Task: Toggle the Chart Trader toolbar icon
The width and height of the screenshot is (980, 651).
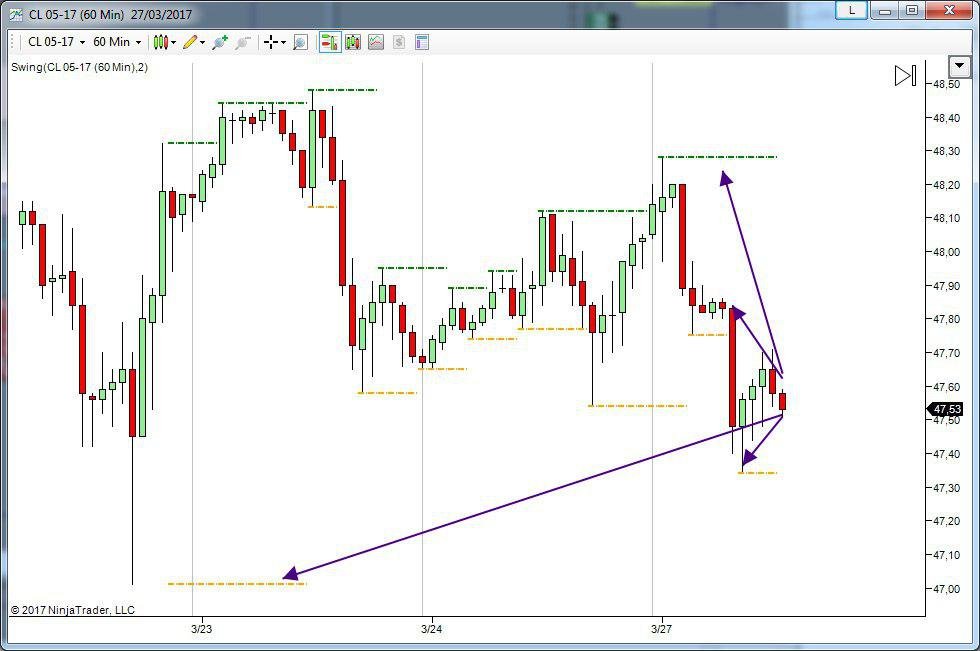Action: pos(330,42)
